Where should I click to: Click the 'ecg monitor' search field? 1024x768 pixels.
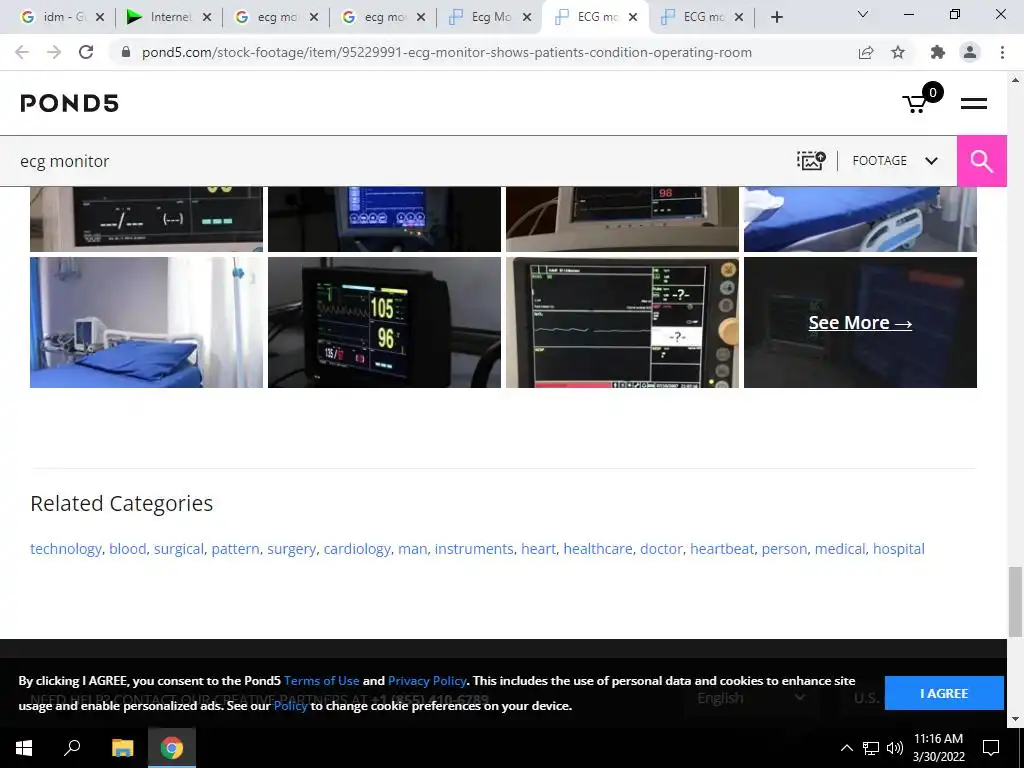coord(392,161)
